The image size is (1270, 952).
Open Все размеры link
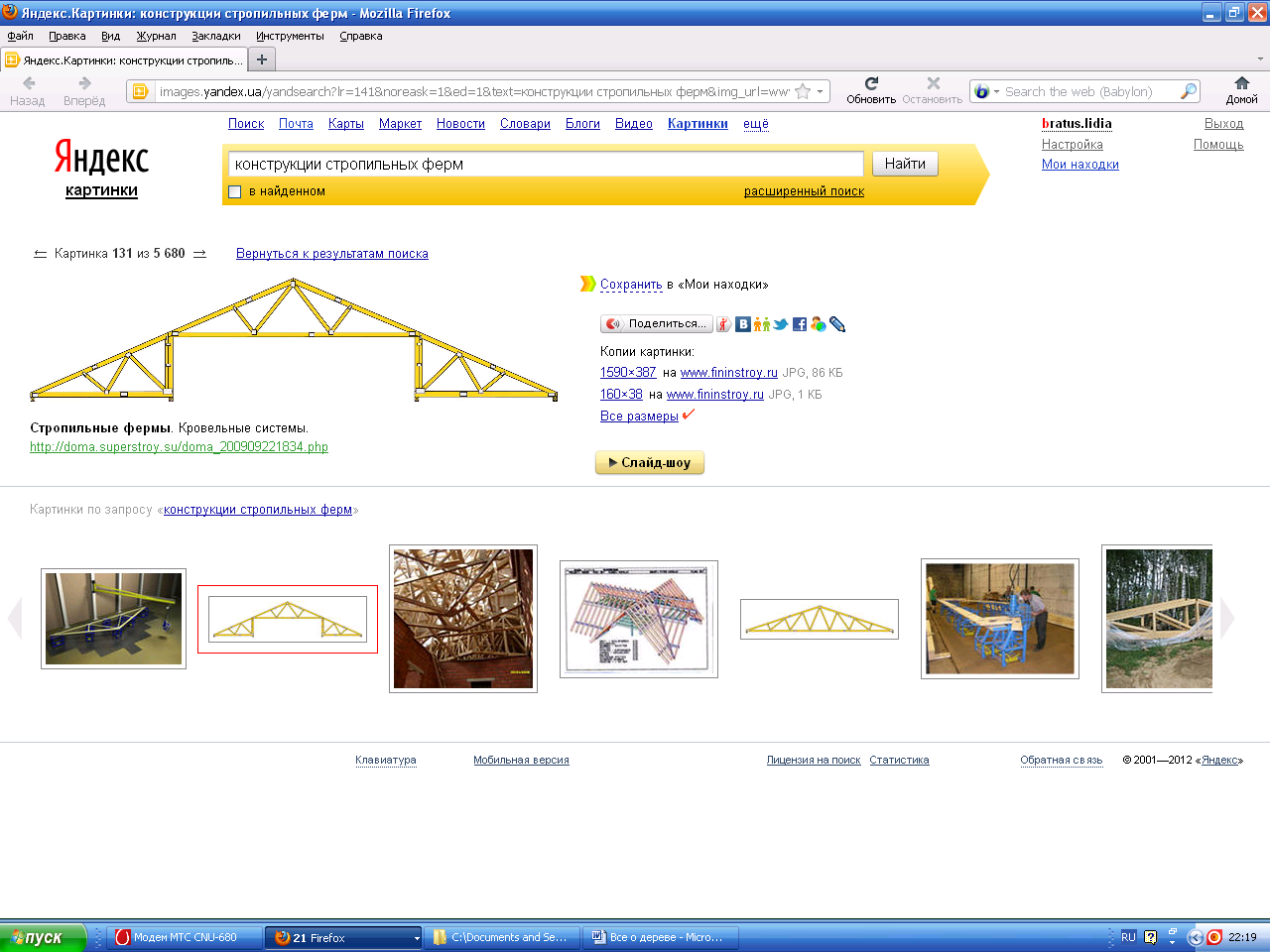pos(639,416)
